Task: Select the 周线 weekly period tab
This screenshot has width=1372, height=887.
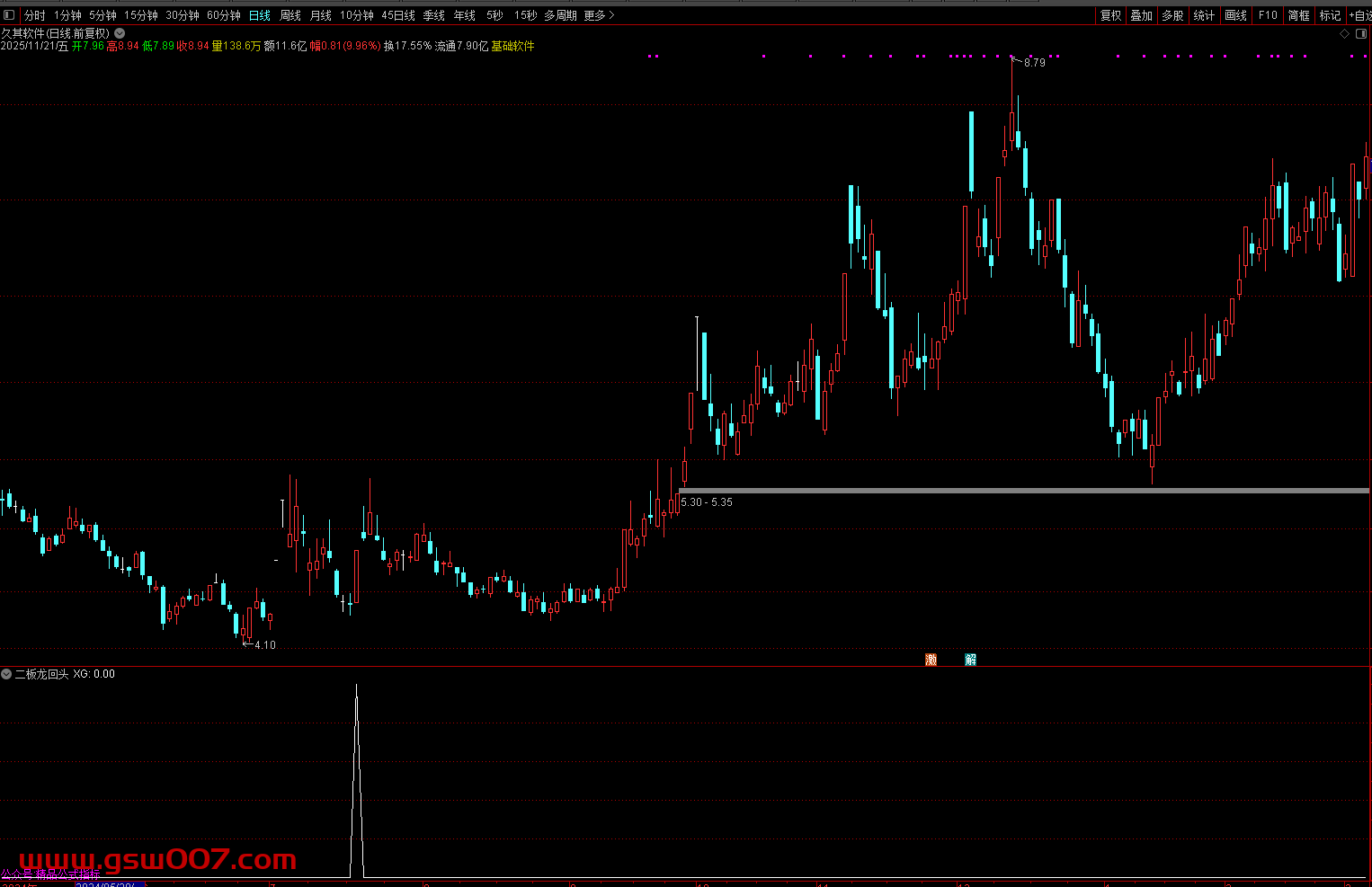Action: [290, 15]
